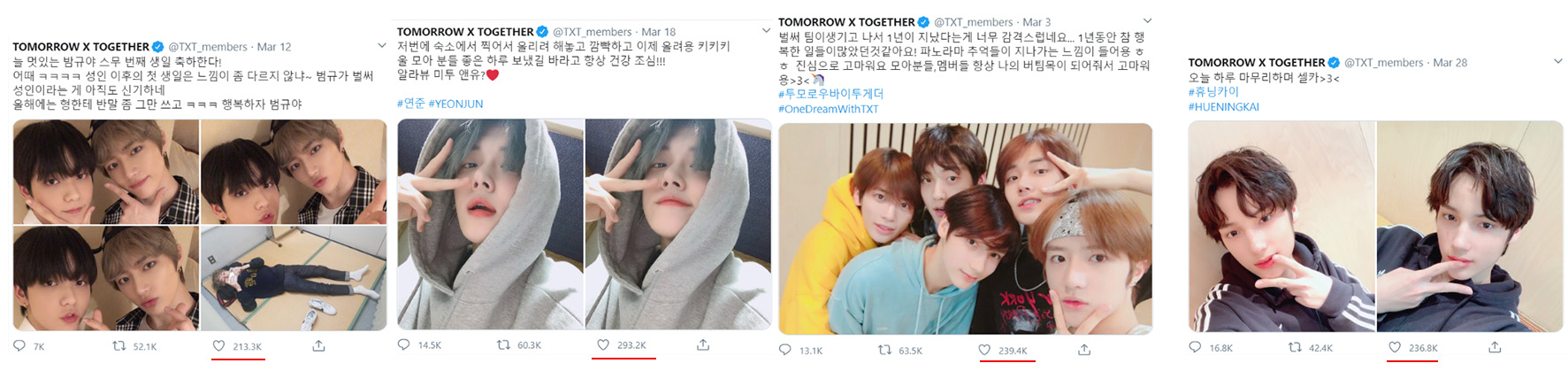Open @TXT_members handle in Mar 3 tweet

tap(973, 22)
